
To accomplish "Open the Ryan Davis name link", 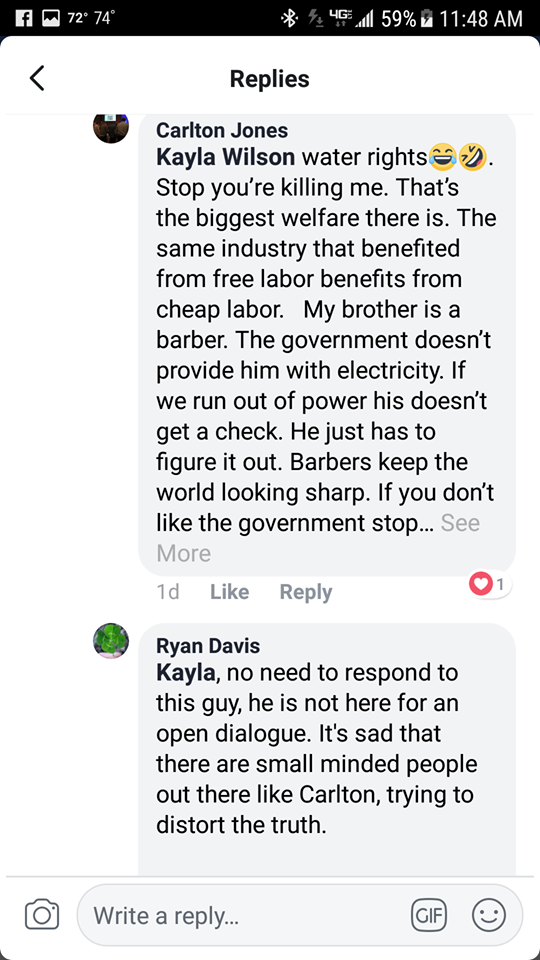I will click(x=208, y=645).
